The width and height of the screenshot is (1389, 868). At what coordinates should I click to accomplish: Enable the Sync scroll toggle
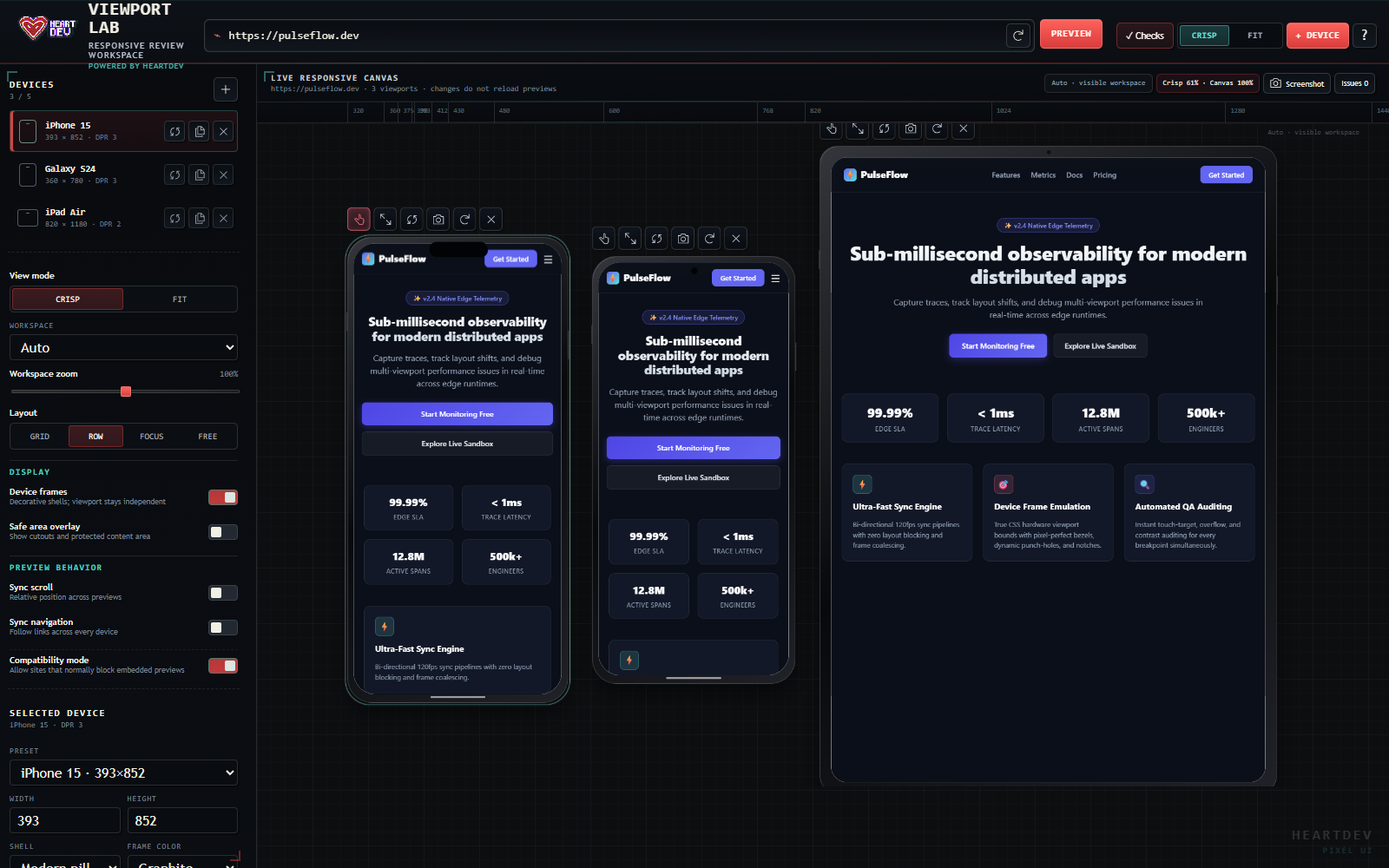coord(223,593)
